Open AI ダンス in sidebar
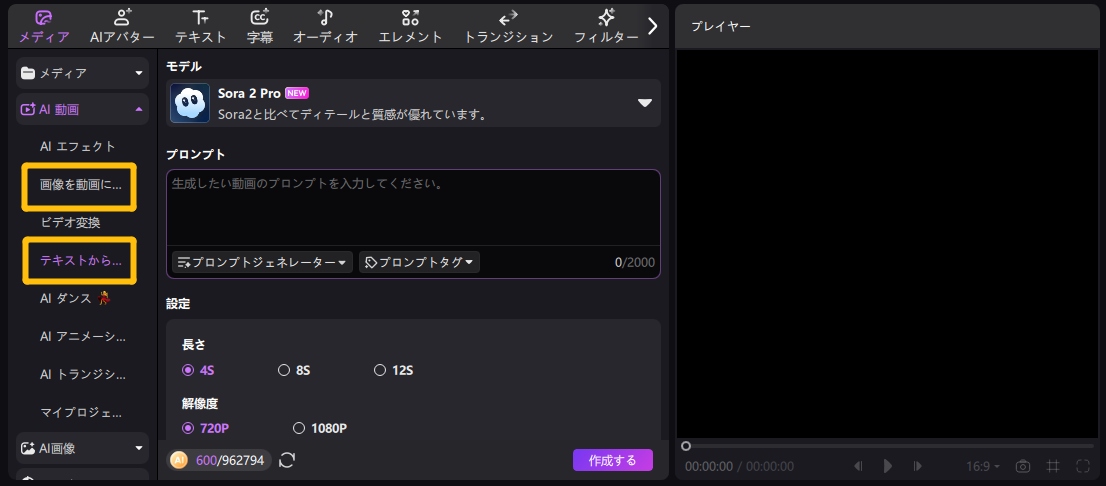The width and height of the screenshot is (1106, 486). pyautogui.click(x=76, y=298)
